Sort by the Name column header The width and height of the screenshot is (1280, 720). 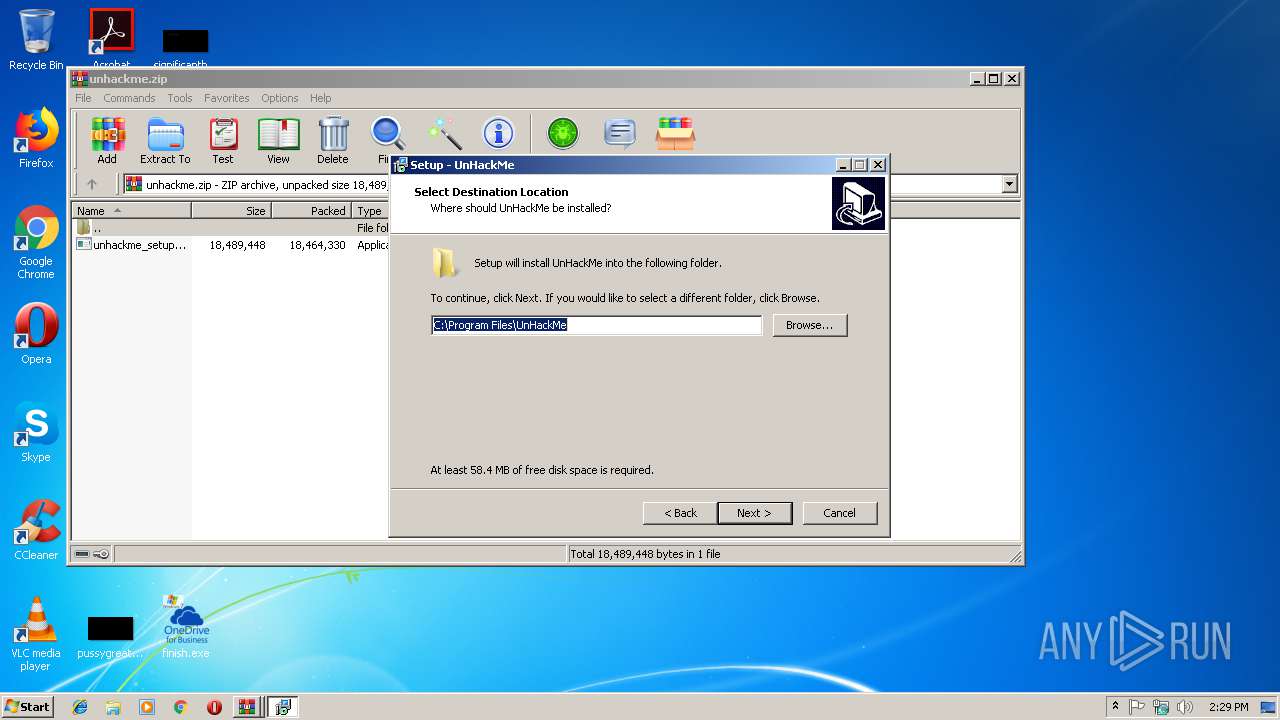point(132,211)
